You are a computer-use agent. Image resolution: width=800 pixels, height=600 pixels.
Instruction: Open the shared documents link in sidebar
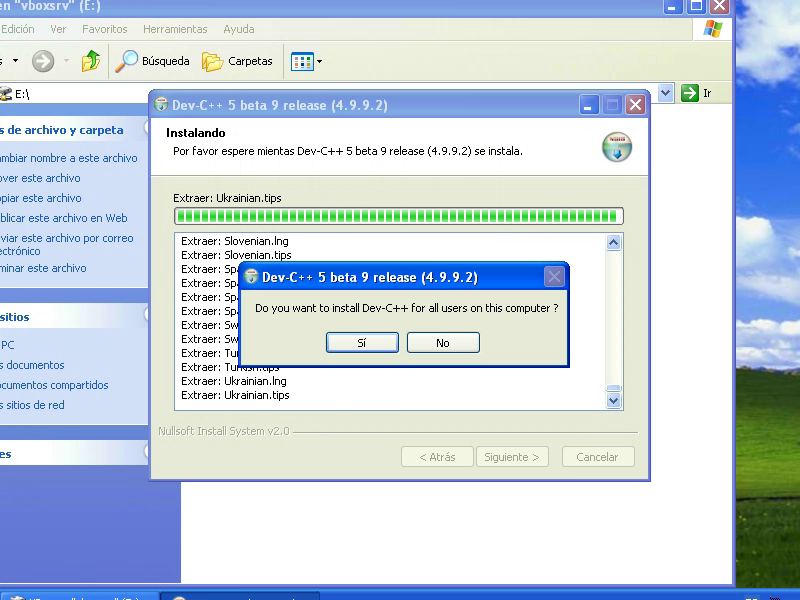(54, 385)
